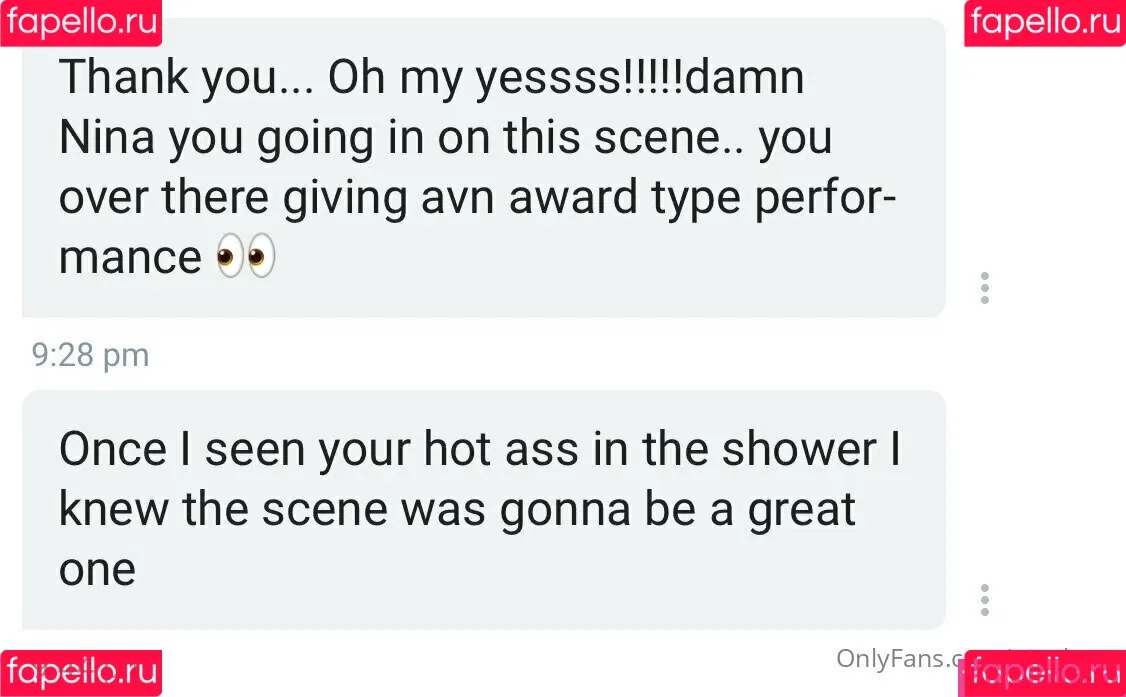
Task: Click the bottom-left fapello.ru badge
Action: (81, 673)
